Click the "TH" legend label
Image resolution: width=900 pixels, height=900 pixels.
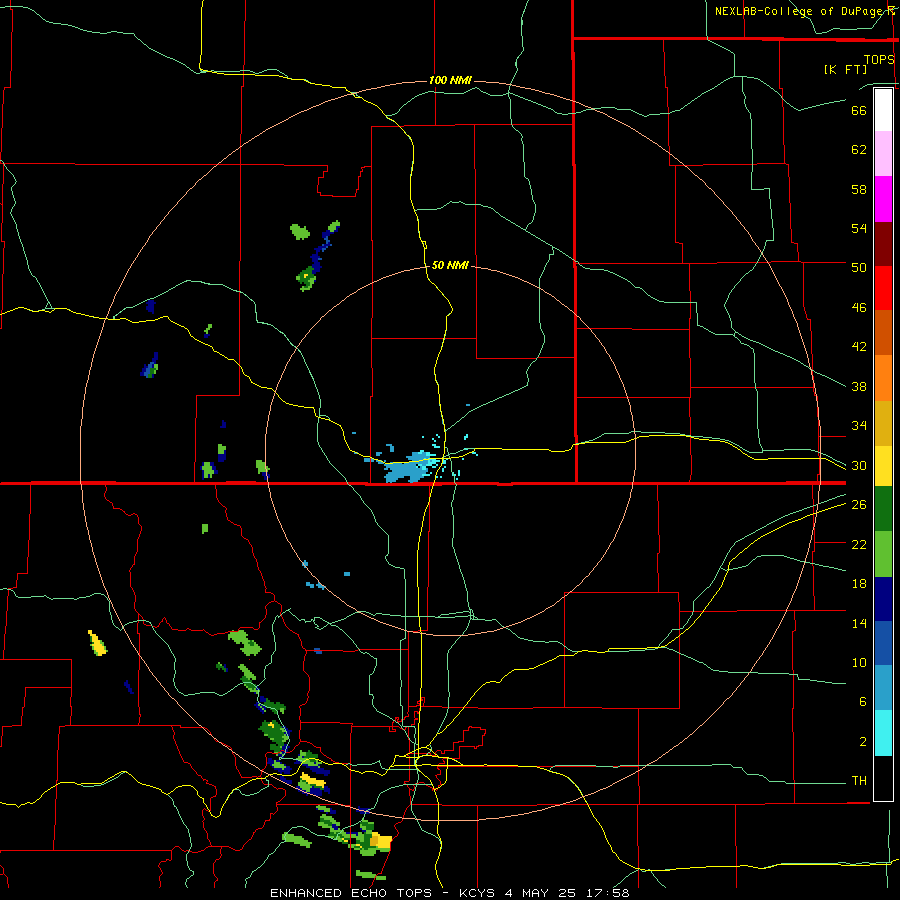pos(859,780)
